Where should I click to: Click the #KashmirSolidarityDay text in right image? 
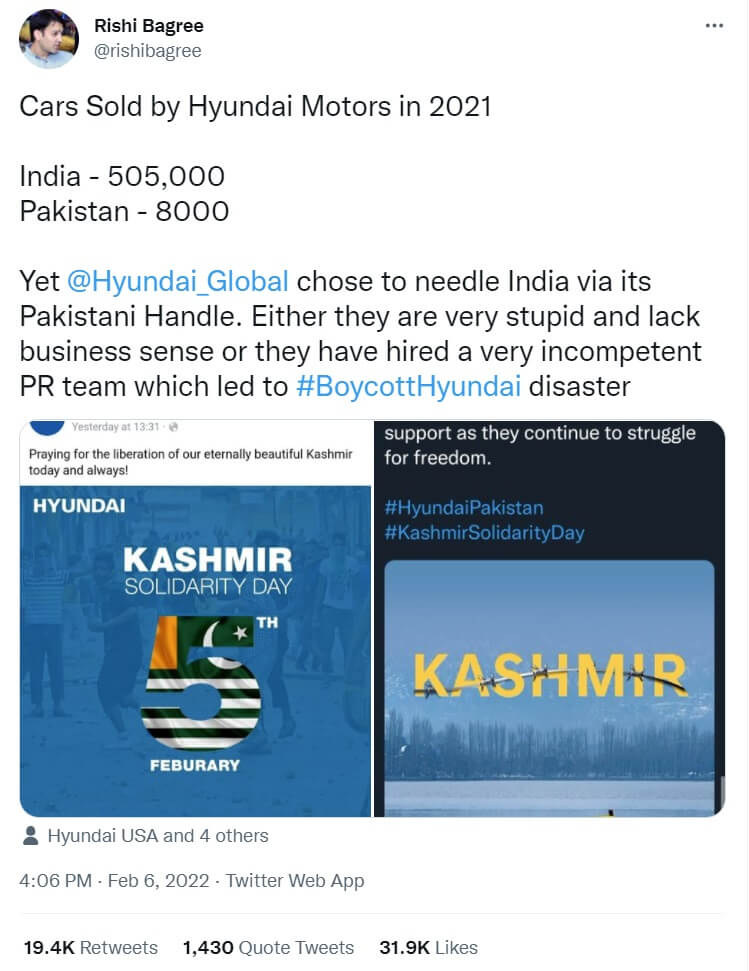(483, 533)
